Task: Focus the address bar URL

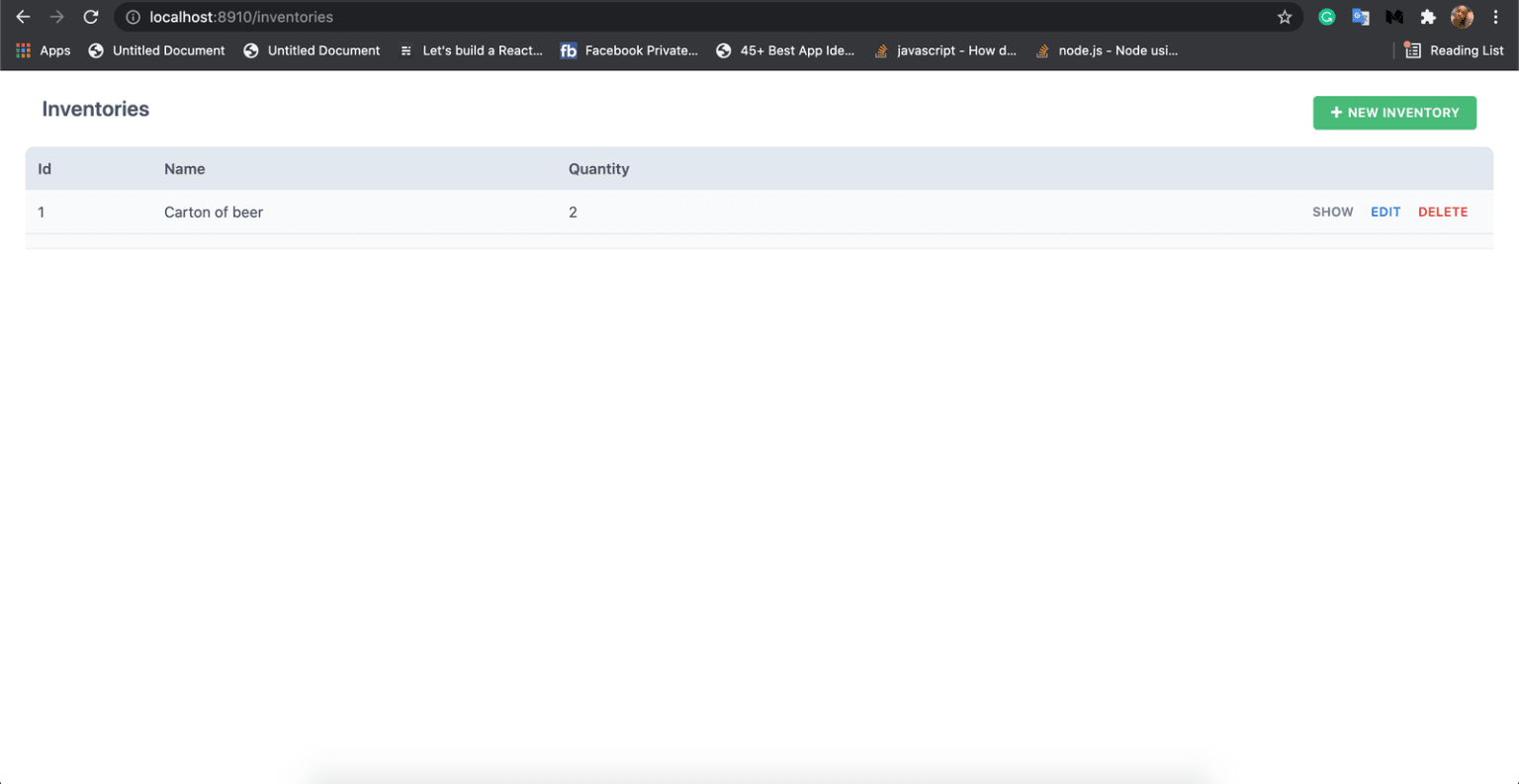Action: click(241, 17)
